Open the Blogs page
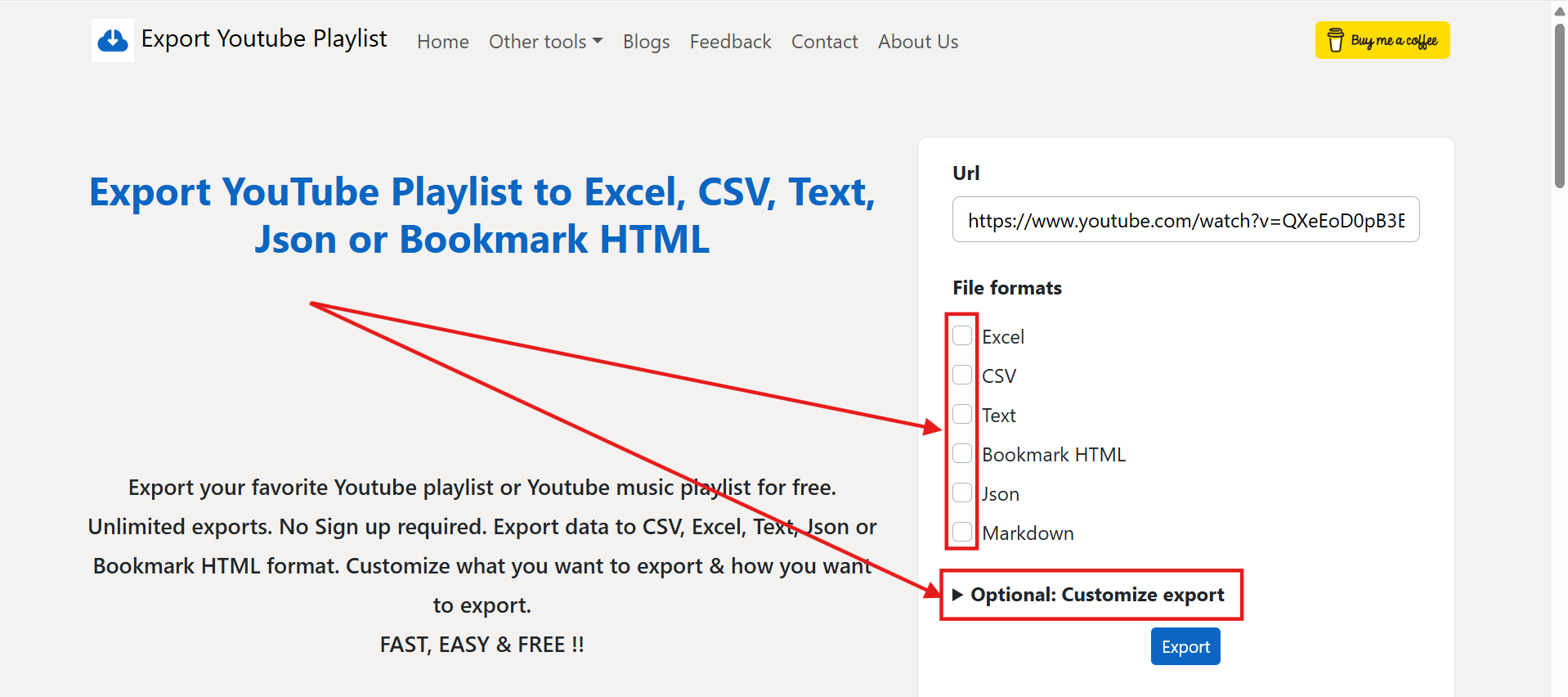 click(x=646, y=42)
